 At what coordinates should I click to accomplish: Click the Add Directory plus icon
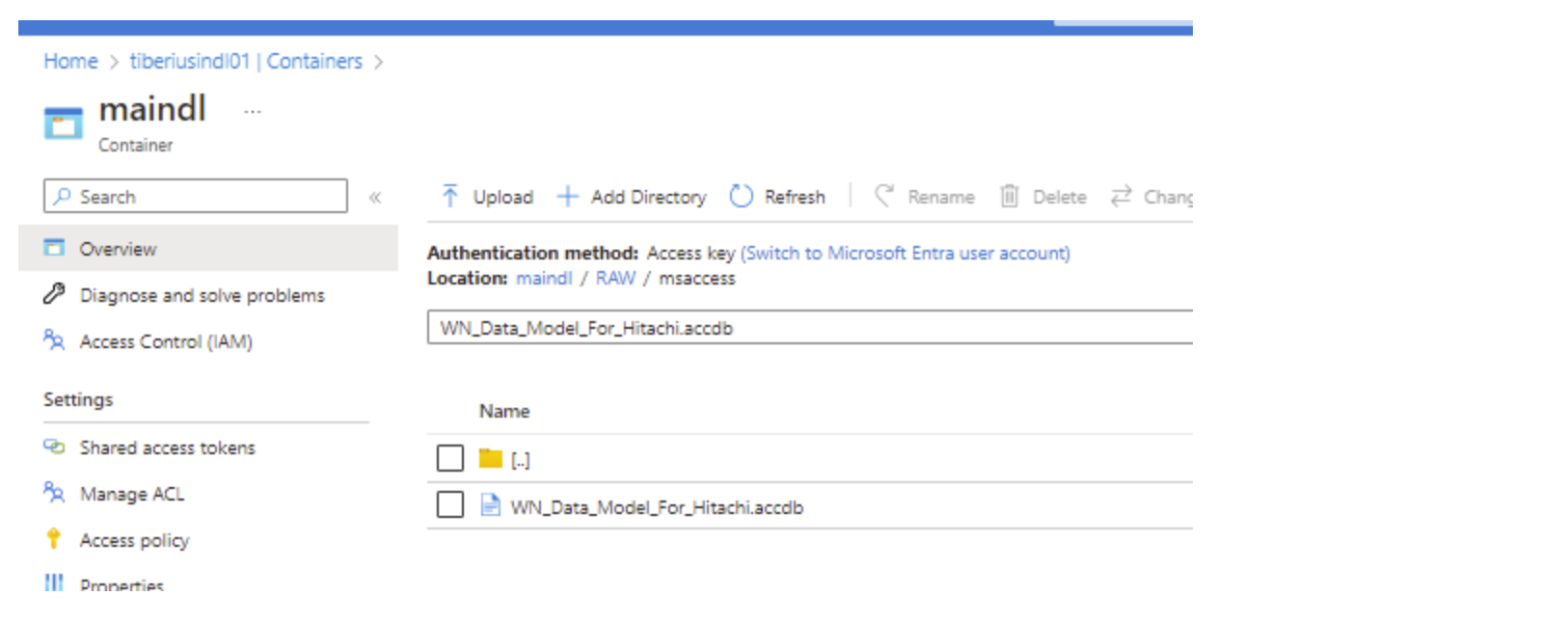(x=567, y=197)
